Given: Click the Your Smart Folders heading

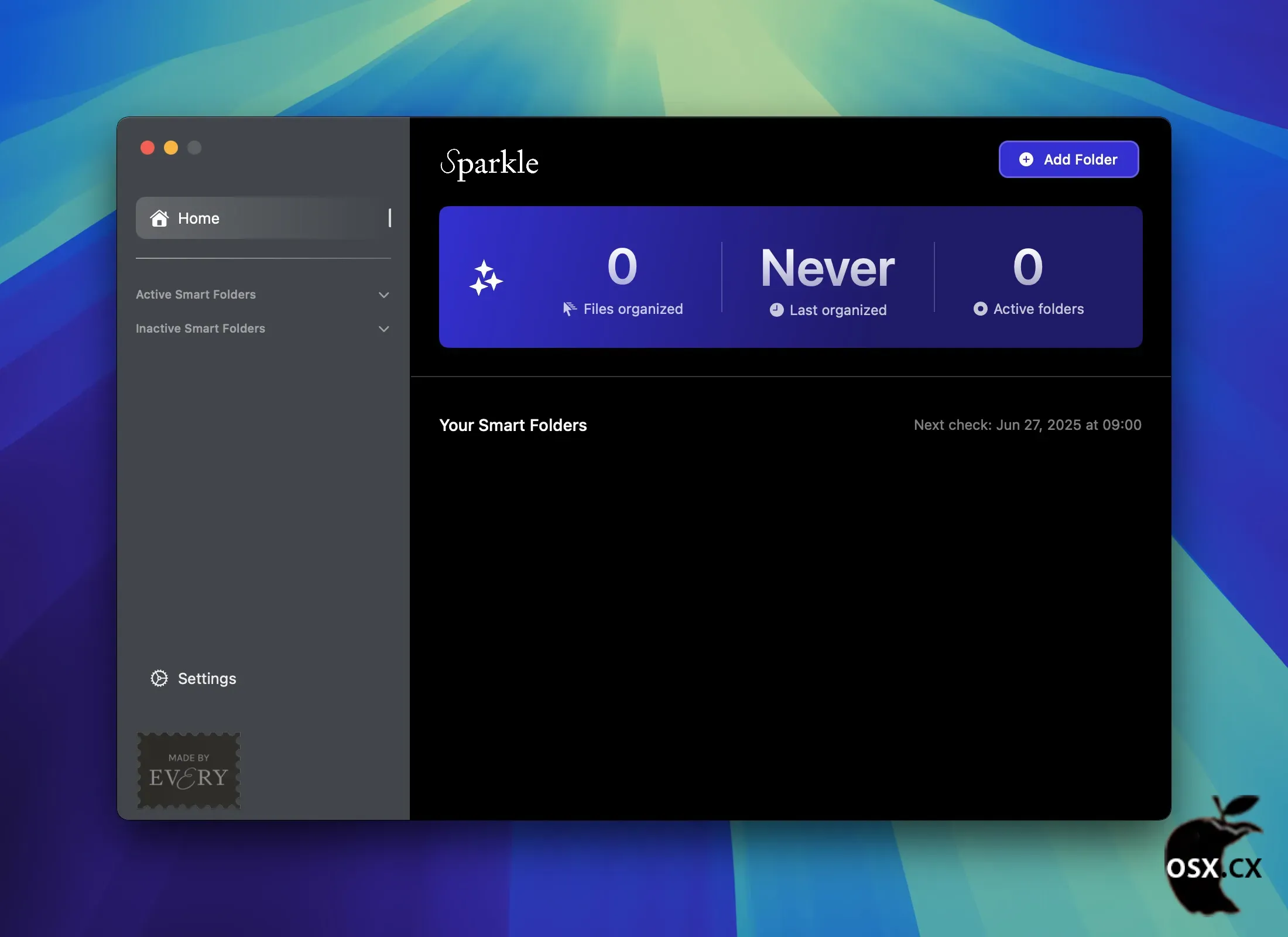Looking at the screenshot, I should [x=513, y=425].
